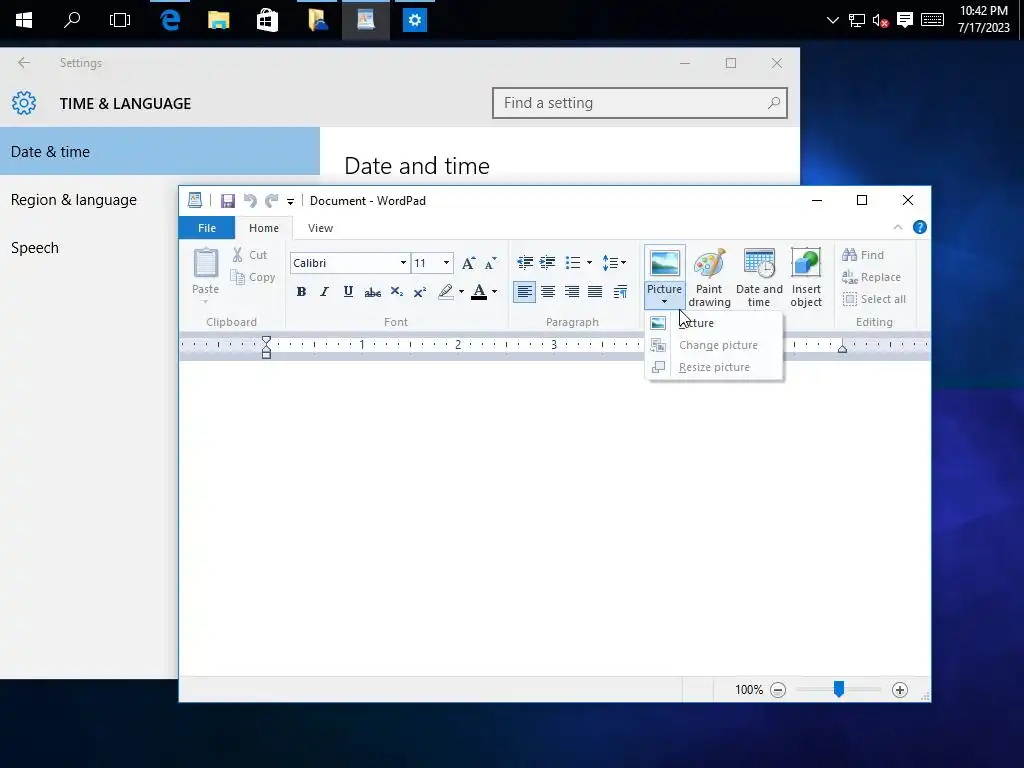1024x768 pixels.
Task: Click the Undo arrow in WordPad title bar
Action: 249,200
